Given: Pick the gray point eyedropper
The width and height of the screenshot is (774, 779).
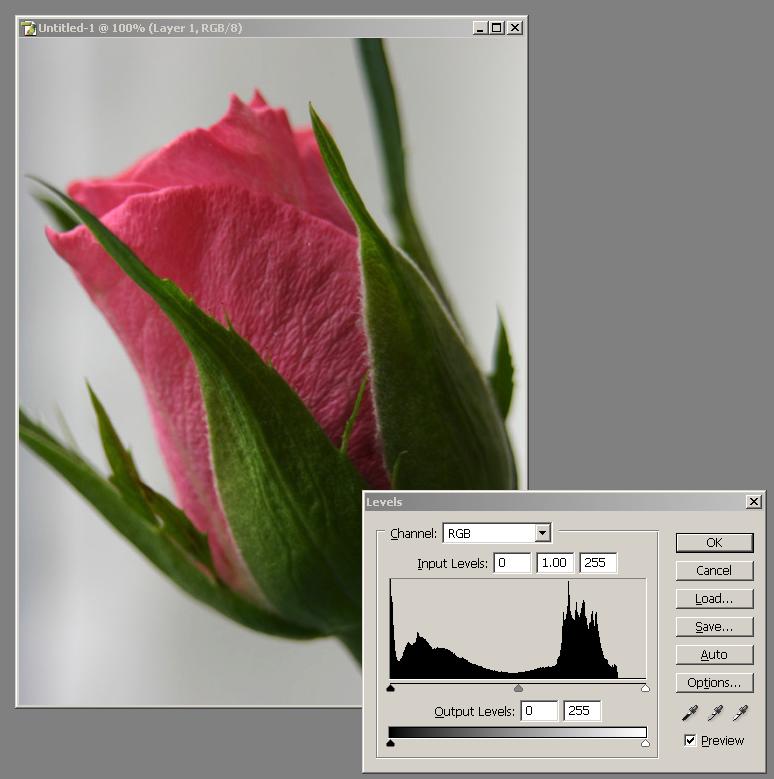Looking at the screenshot, I should pos(714,713).
